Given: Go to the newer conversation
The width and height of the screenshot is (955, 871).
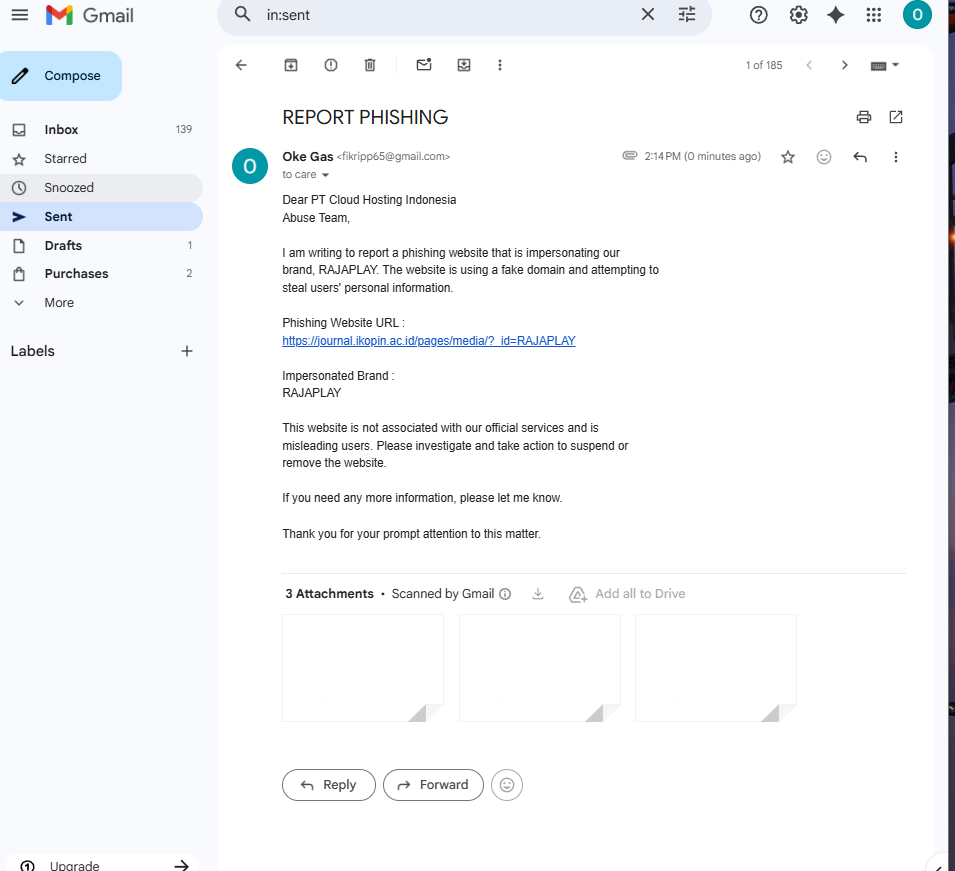Looking at the screenshot, I should tap(809, 65).
